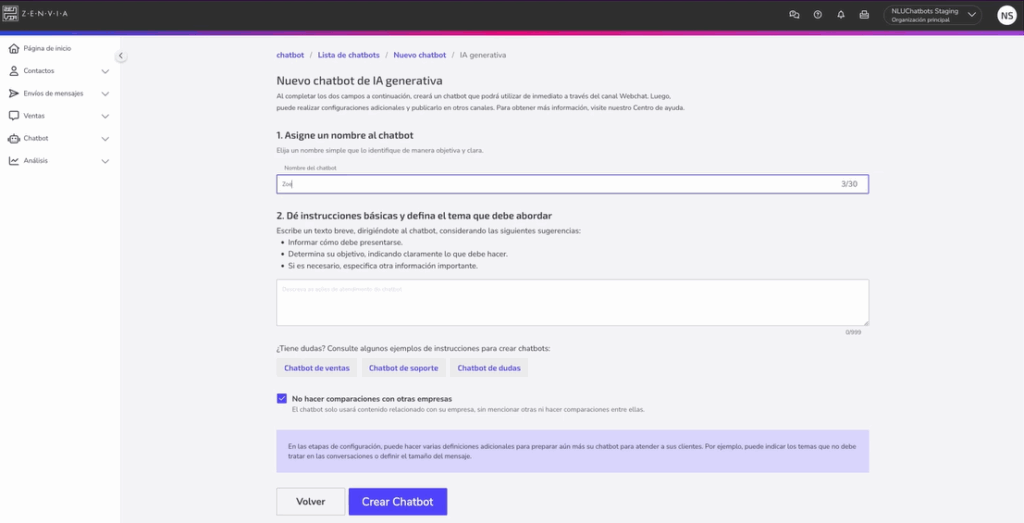Go to Lista de chatbots breadcrumb
1024x523 pixels.
(x=349, y=55)
